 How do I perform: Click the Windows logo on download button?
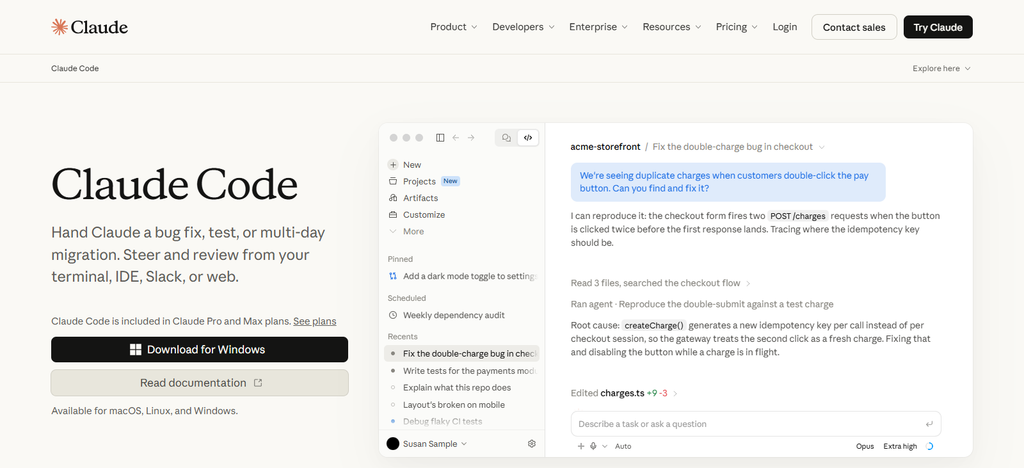tap(135, 350)
